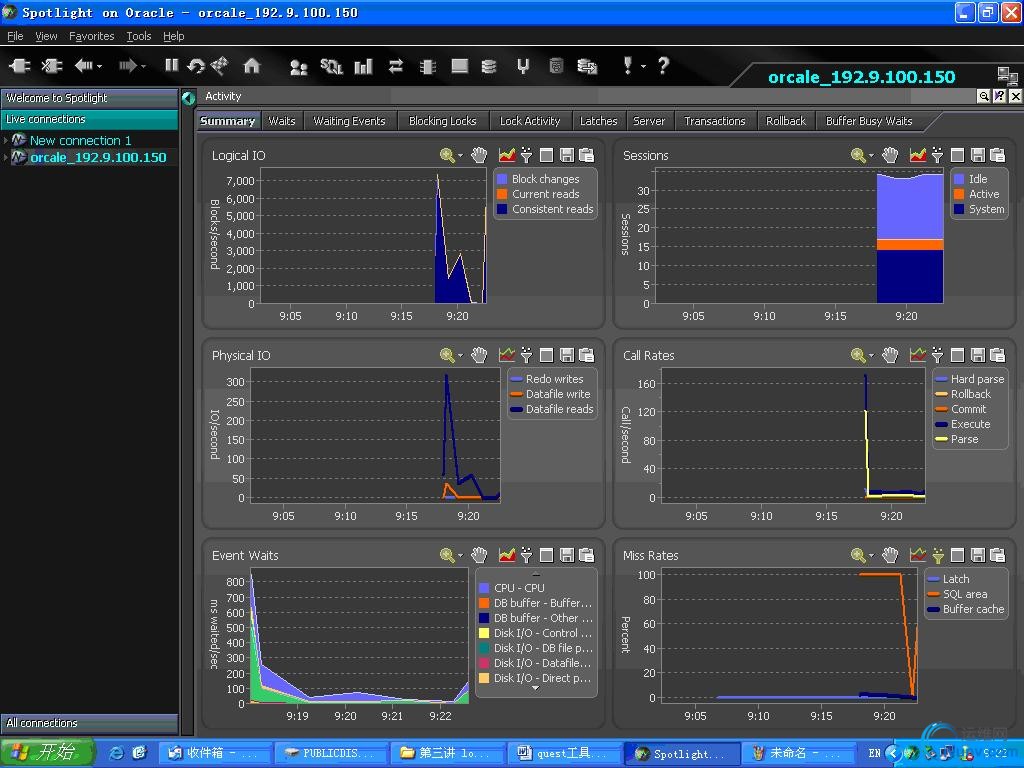Save the Sessions chart via disk icon
The width and height of the screenshot is (1024, 768).
tap(978, 155)
